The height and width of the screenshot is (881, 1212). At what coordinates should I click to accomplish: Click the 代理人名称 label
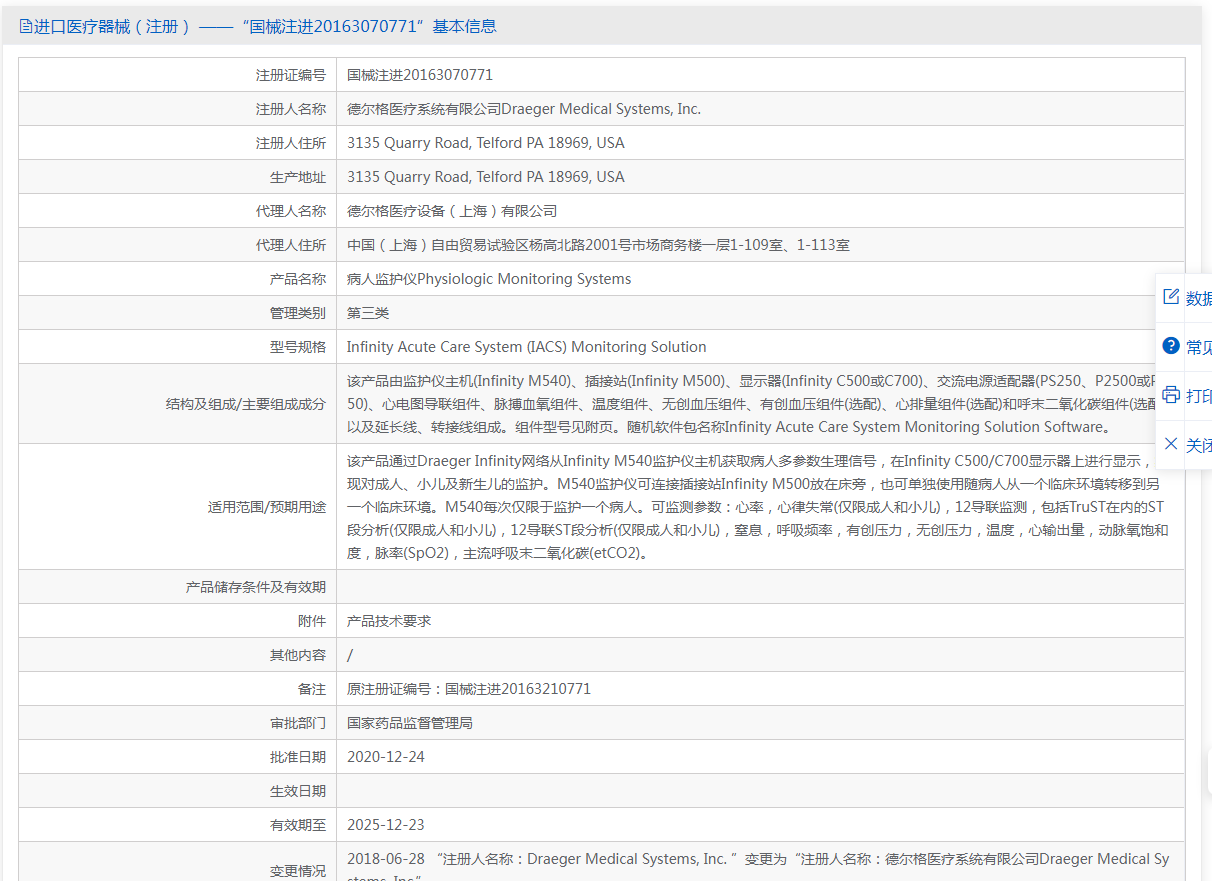coord(291,211)
